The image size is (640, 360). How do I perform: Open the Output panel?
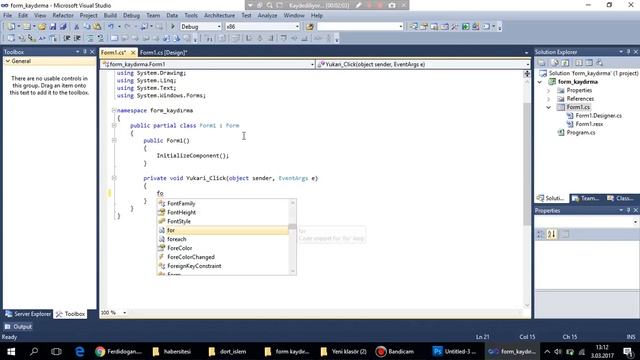click(18, 327)
